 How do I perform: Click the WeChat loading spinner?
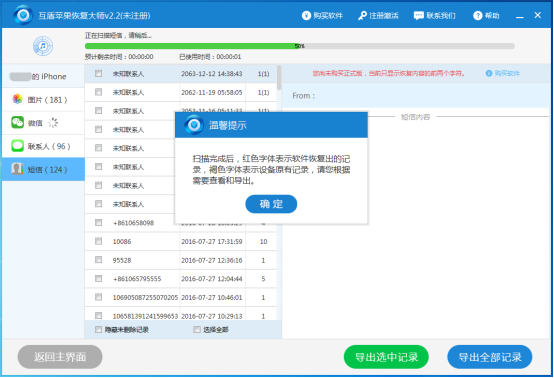[53, 123]
